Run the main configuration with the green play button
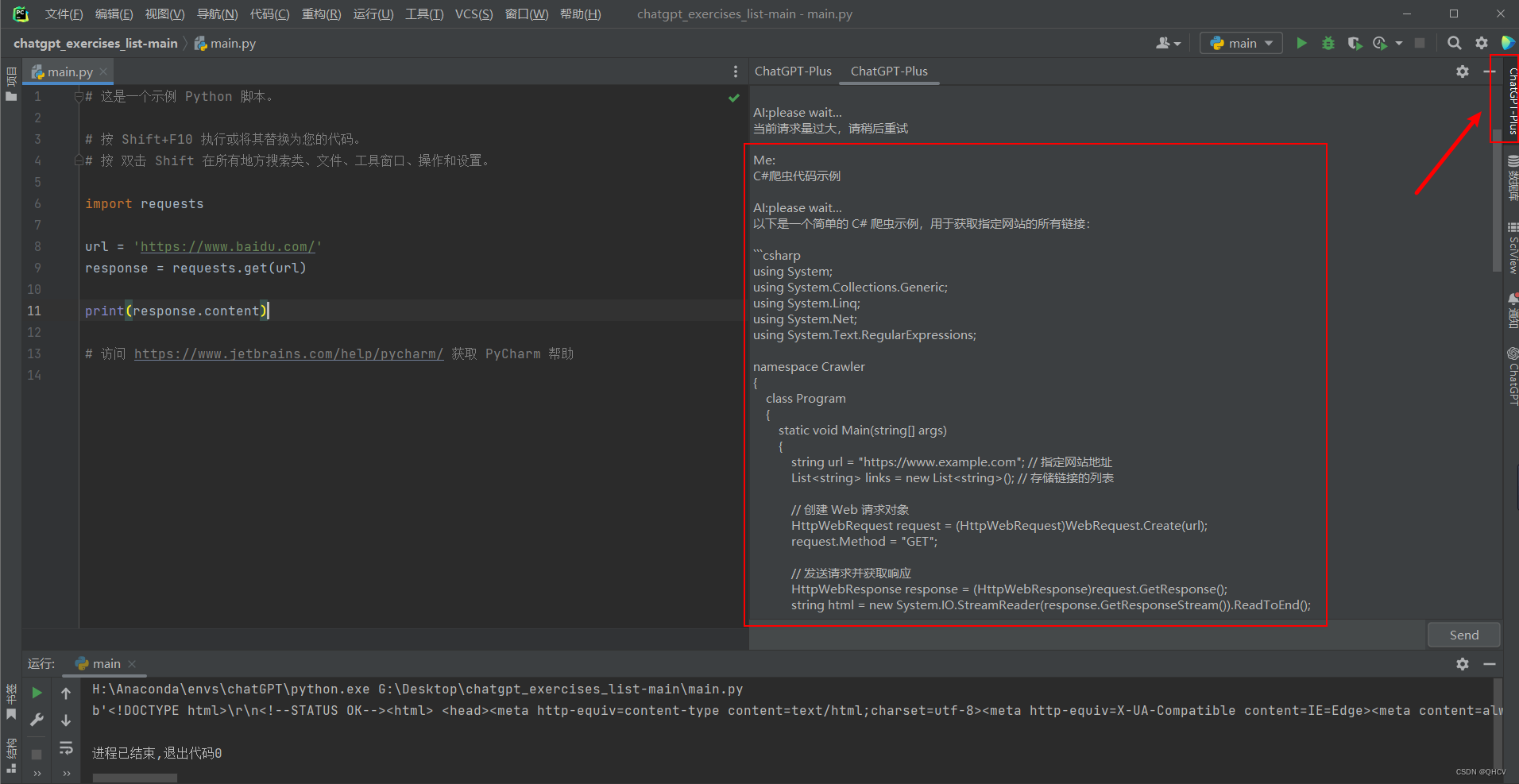Image resolution: width=1519 pixels, height=784 pixels. click(1301, 43)
